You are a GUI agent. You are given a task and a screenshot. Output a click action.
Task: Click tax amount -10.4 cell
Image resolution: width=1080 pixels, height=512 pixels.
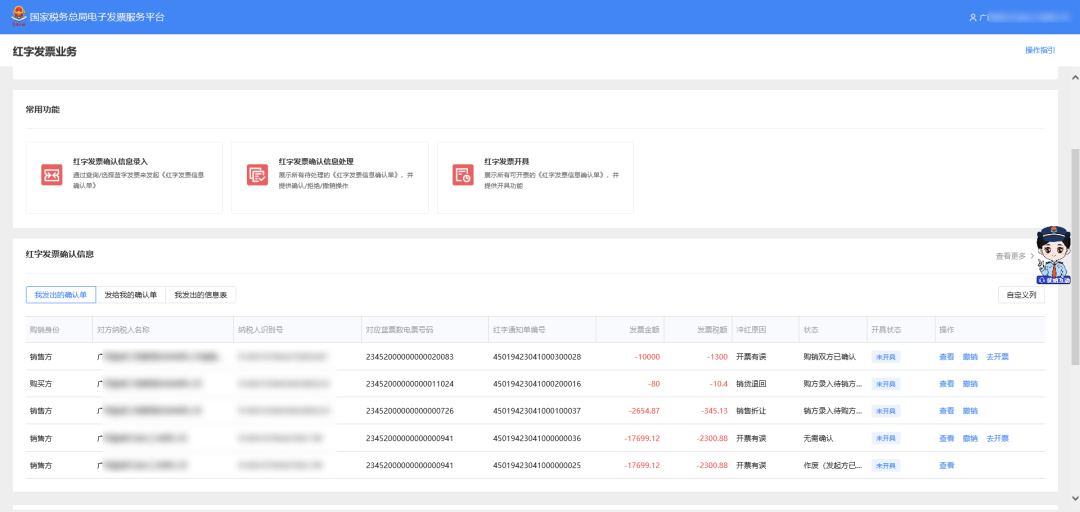pos(717,384)
